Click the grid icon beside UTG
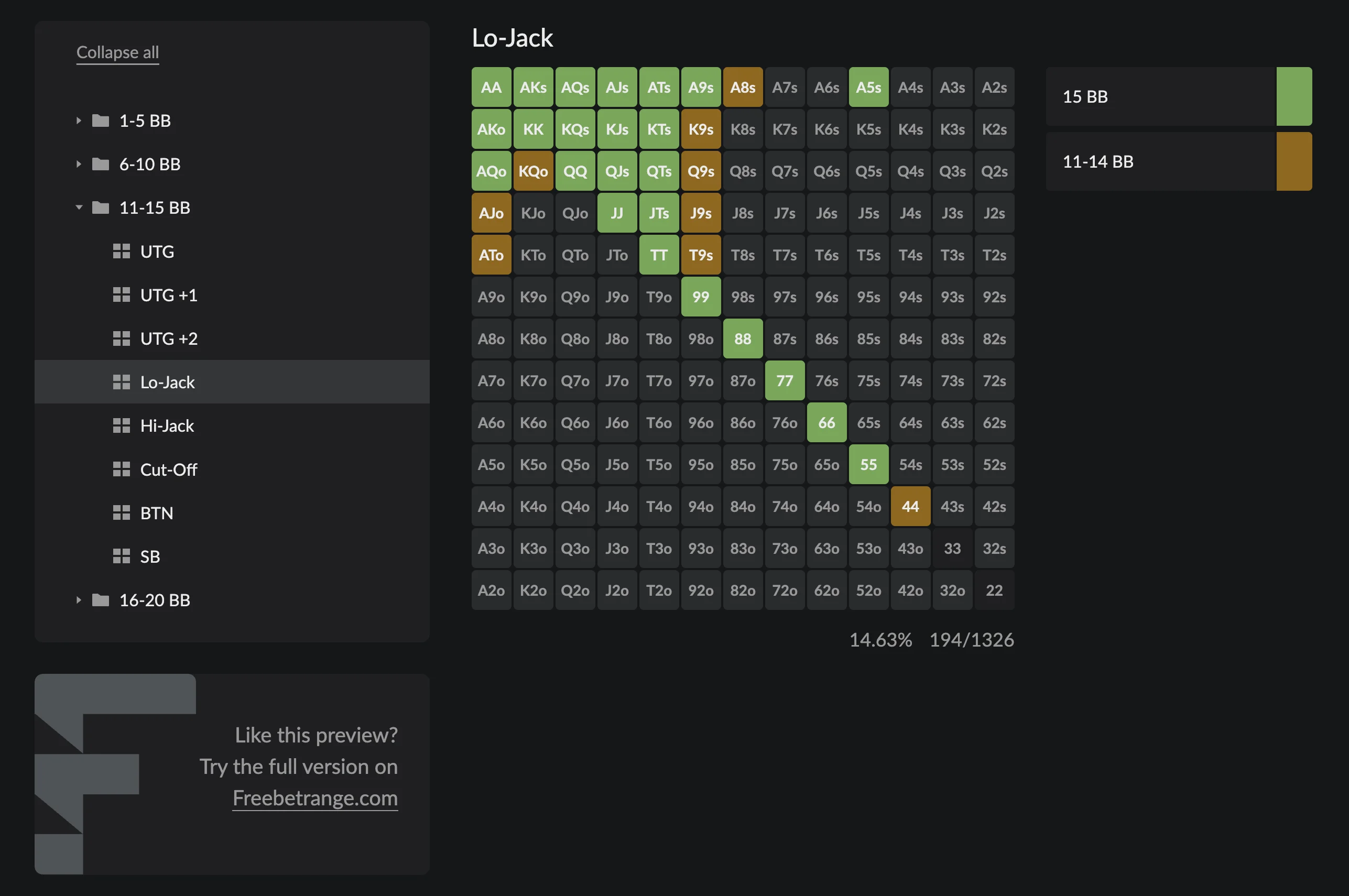1349x896 pixels. (x=121, y=252)
